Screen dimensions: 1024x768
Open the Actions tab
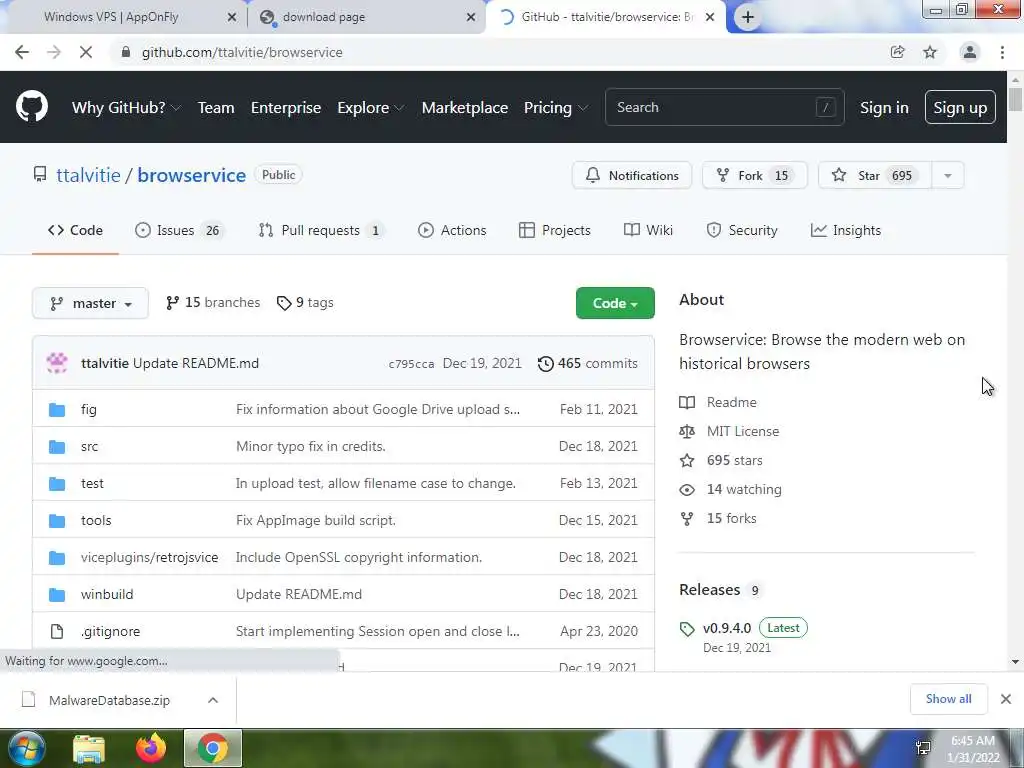point(452,231)
